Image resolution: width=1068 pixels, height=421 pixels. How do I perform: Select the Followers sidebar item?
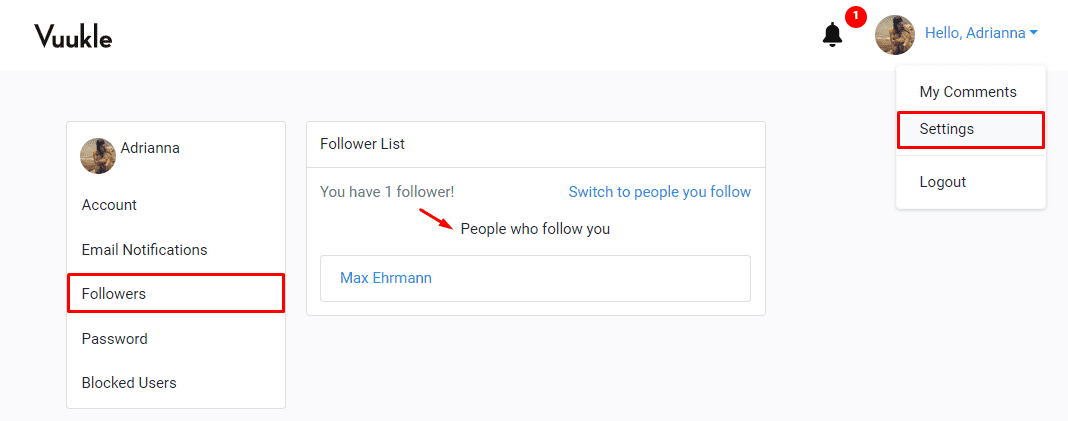pos(114,294)
